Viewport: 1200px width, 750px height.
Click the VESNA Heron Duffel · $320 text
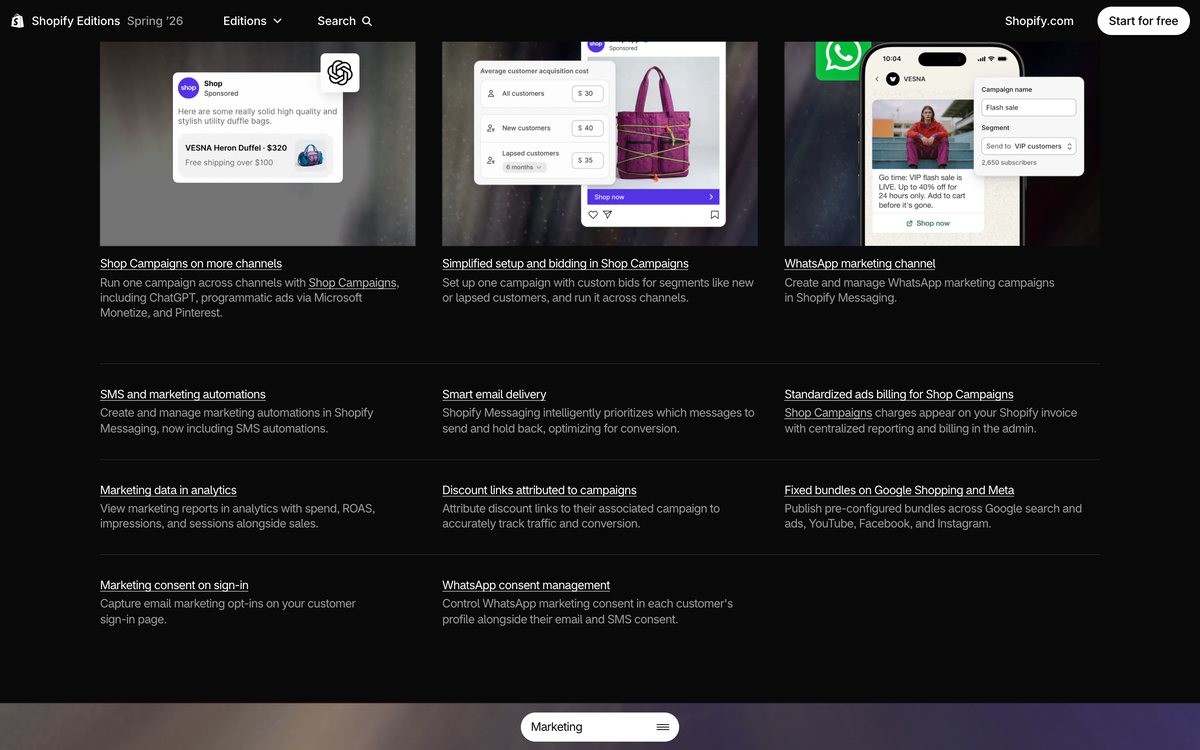(x=236, y=148)
